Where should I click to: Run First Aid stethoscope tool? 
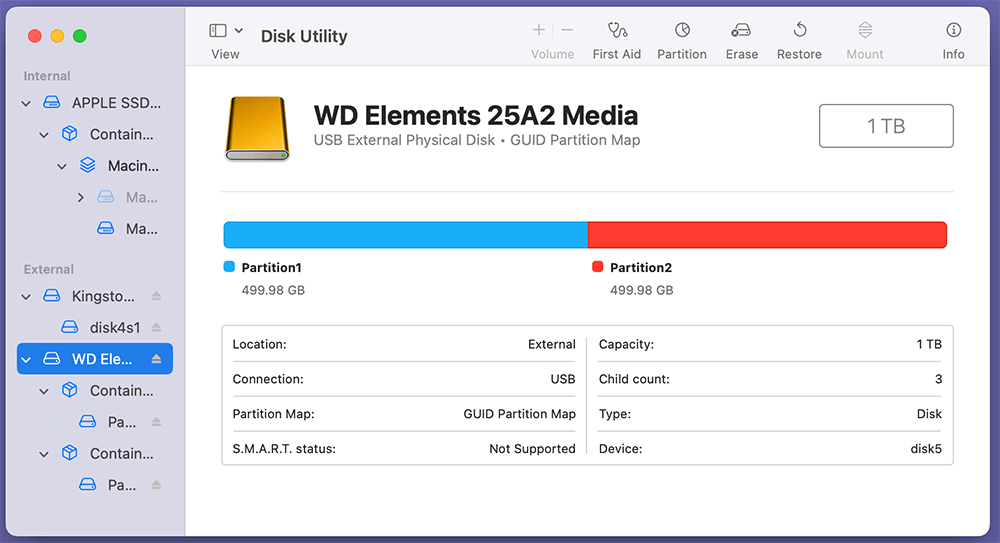point(617,30)
